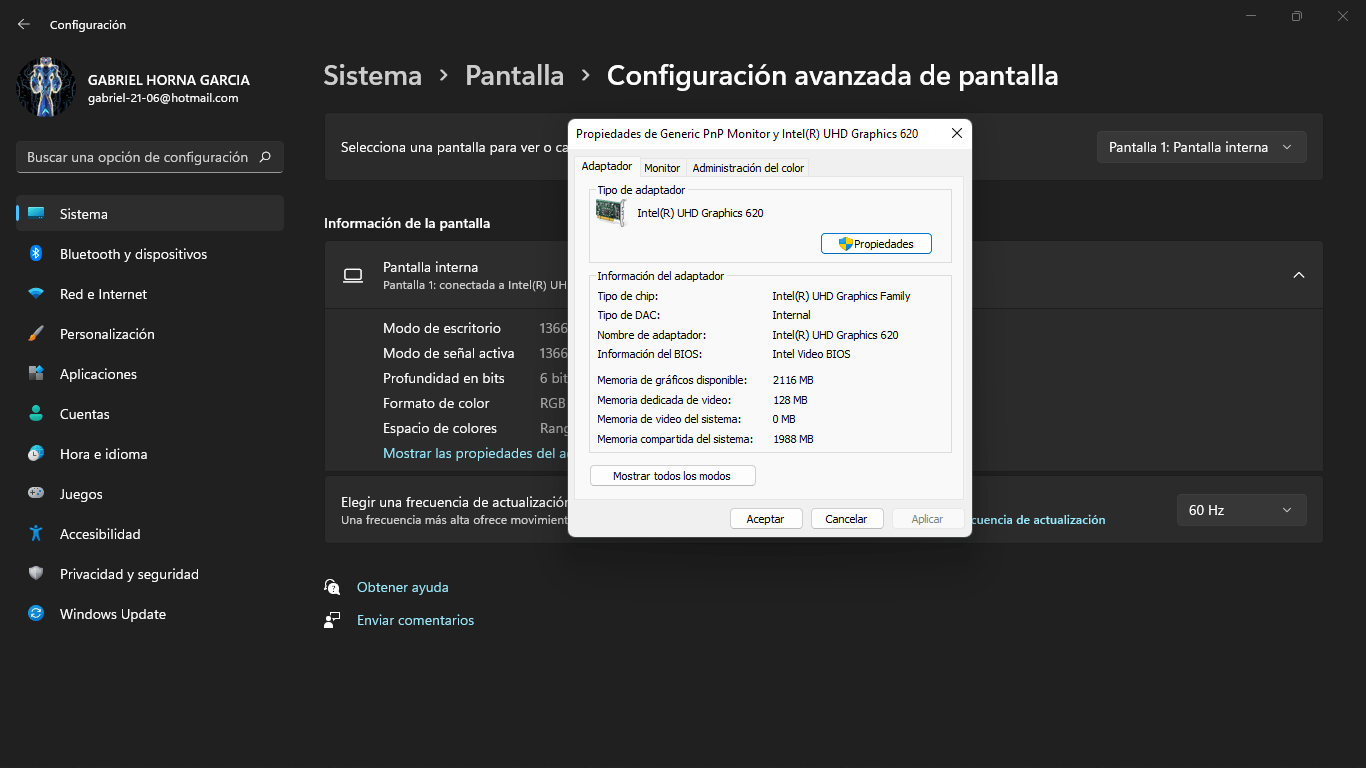Open the Enviar comentarios link
1366x768 pixels.
(416, 620)
